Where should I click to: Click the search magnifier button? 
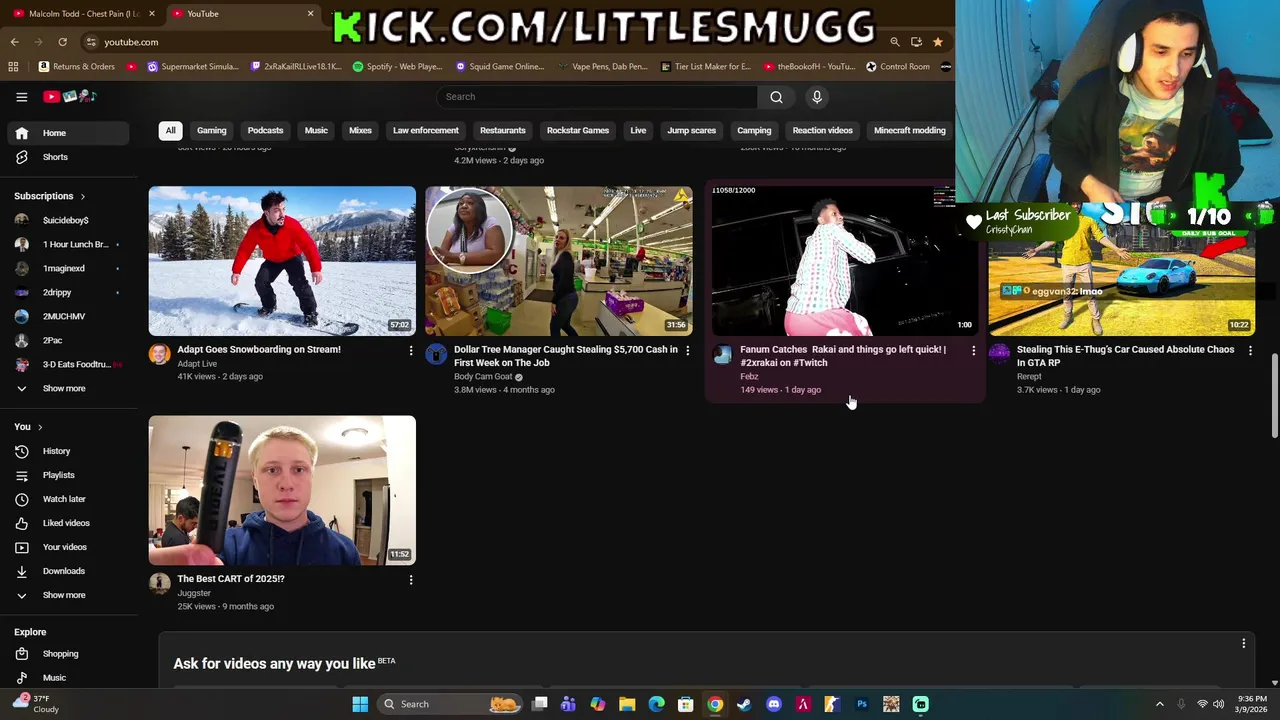coord(776,97)
